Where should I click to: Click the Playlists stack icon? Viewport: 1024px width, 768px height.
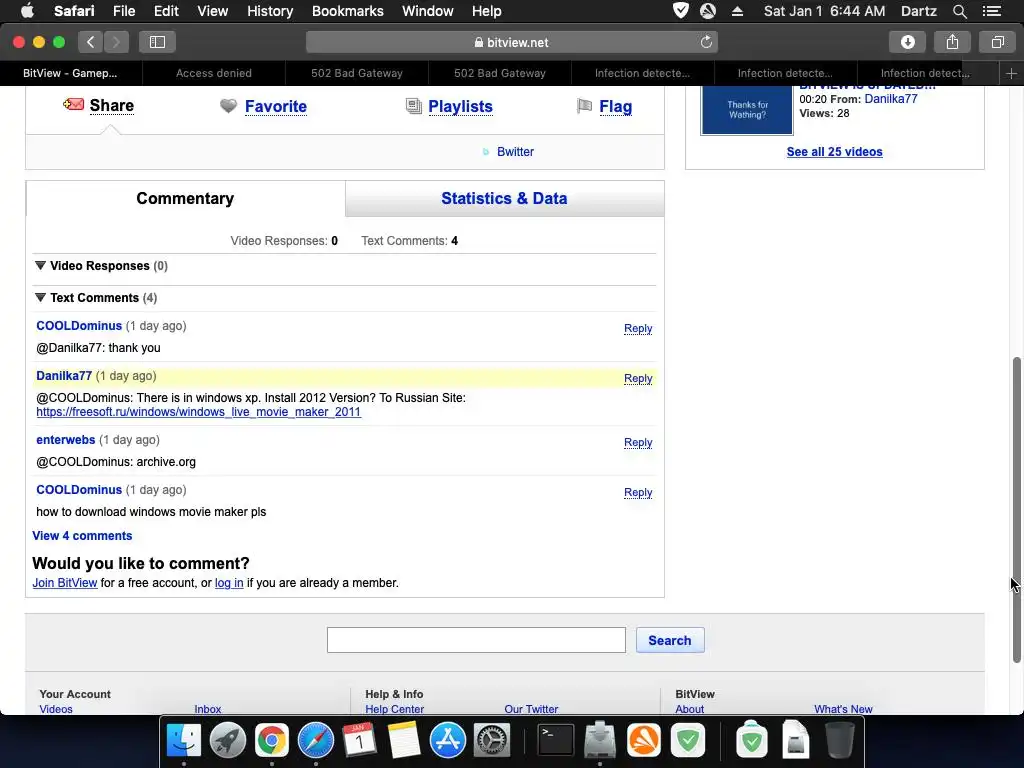pyautogui.click(x=413, y=106)
